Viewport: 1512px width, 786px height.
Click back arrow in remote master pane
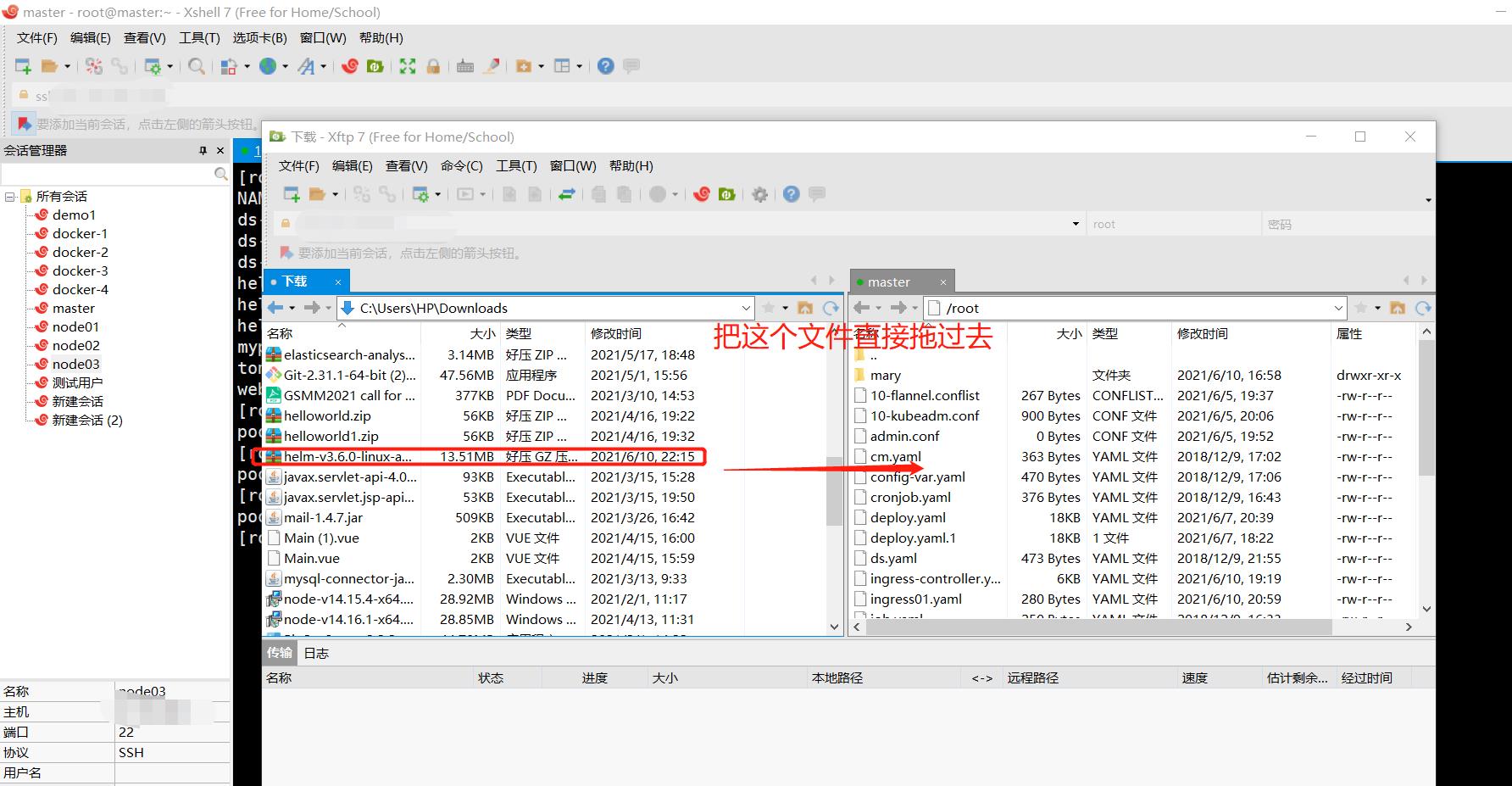(x=861, y=308)
